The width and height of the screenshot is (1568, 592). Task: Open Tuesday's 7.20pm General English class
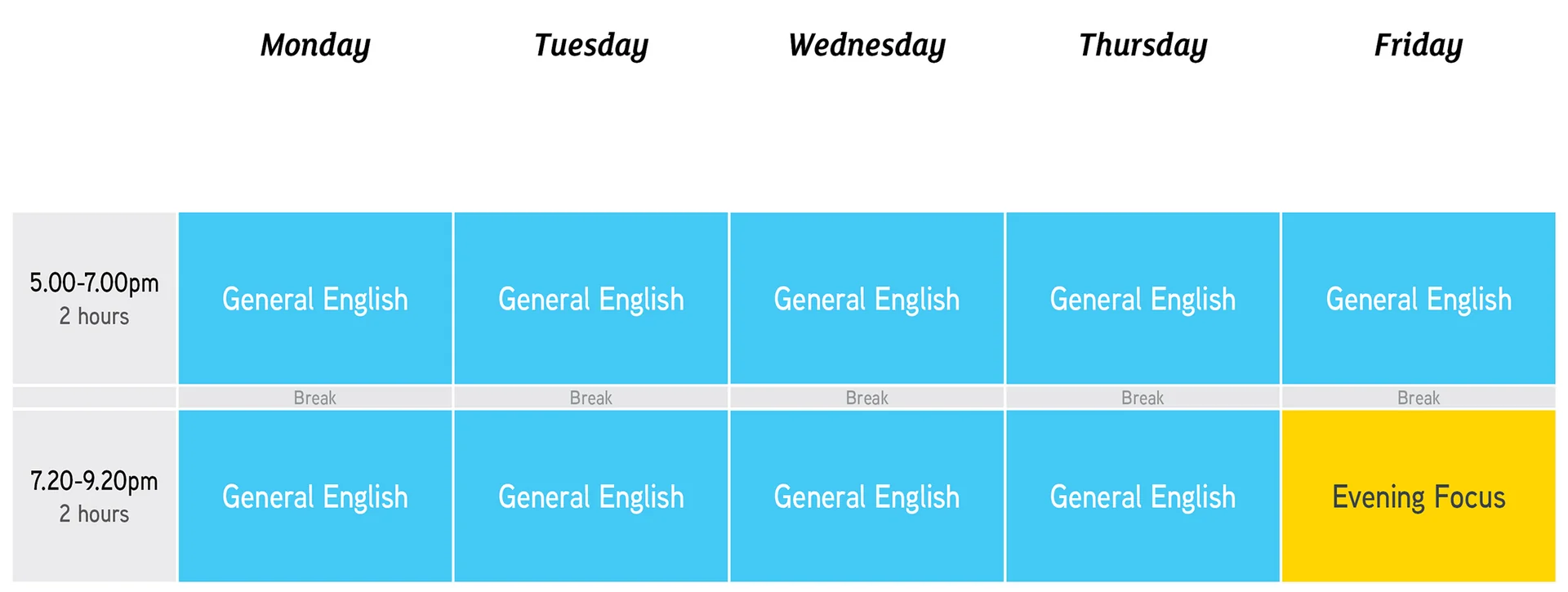point(590,496)
